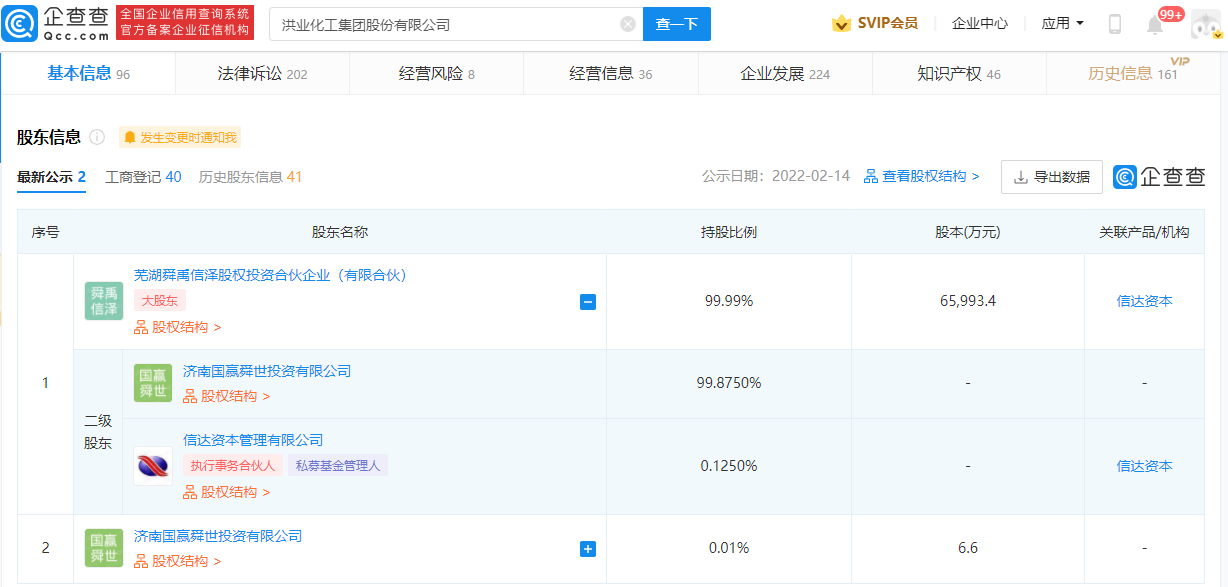1228x587 pixels.
Task: Select 工商登记 sub-tab
Action: click(143, 177)
